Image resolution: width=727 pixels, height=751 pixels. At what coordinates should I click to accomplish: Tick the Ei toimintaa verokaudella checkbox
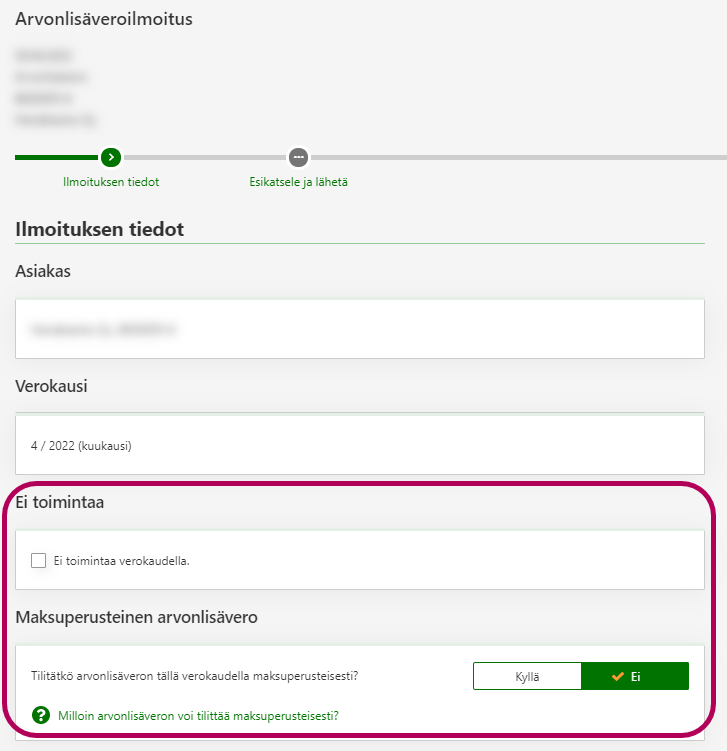39,560
